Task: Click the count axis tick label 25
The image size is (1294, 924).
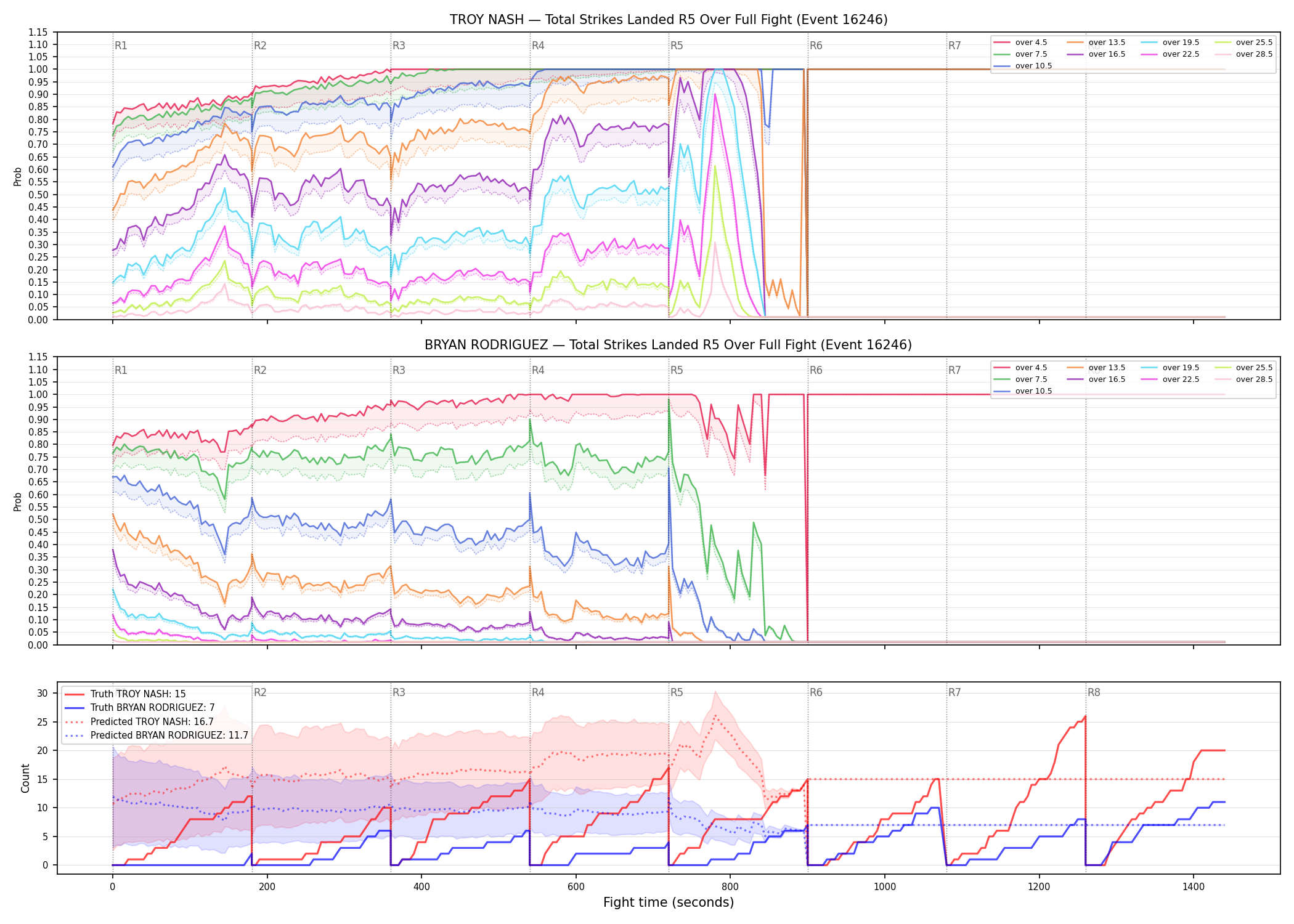Action: 42,722
